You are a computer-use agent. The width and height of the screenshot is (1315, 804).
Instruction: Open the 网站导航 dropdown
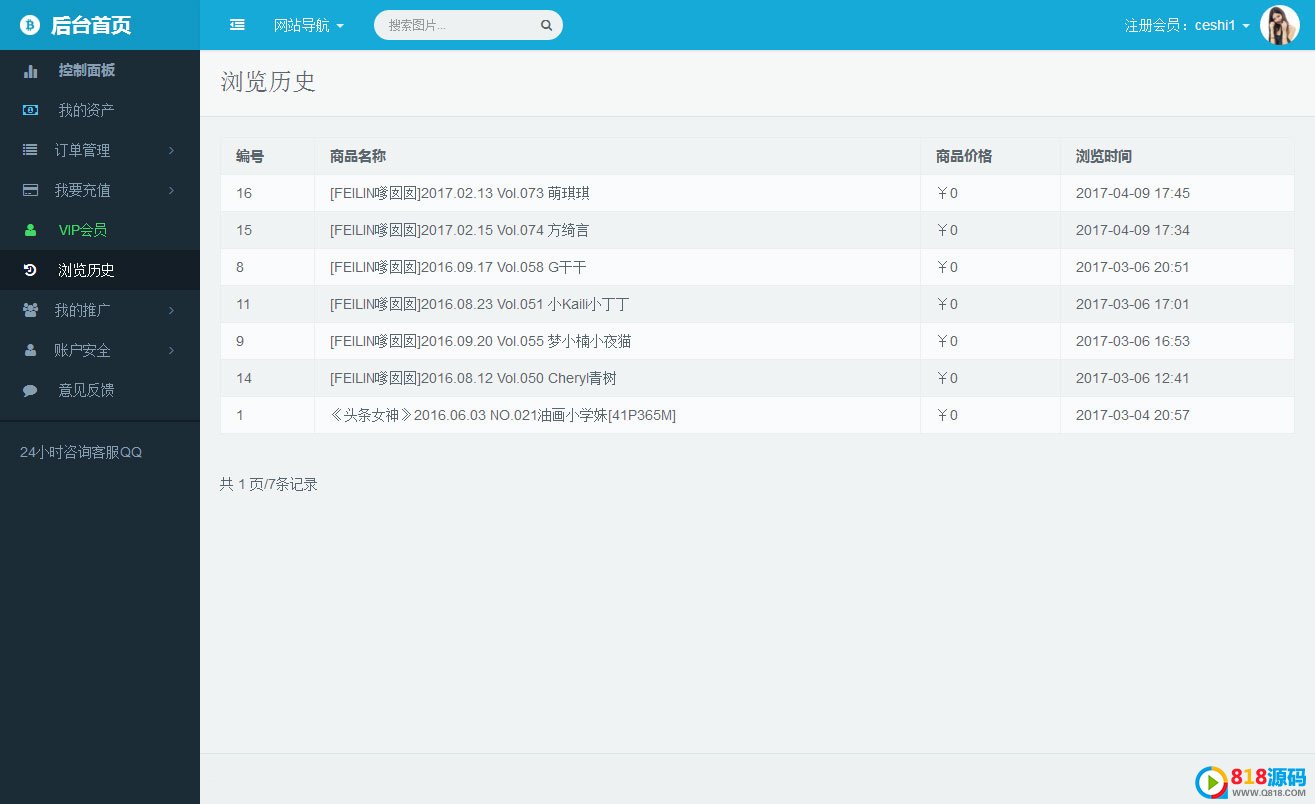(309, 25)
